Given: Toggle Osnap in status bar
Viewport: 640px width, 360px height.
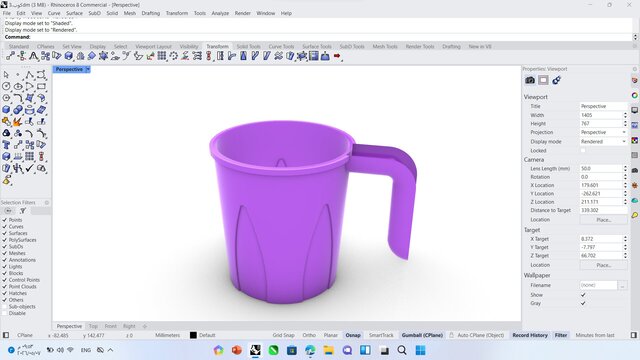Looking at the screenshot, I should [x=353, y=335].
